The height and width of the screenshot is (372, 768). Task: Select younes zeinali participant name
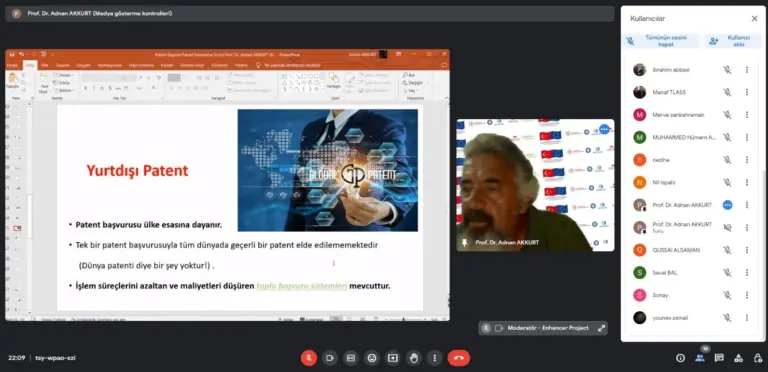pos(670,318)
